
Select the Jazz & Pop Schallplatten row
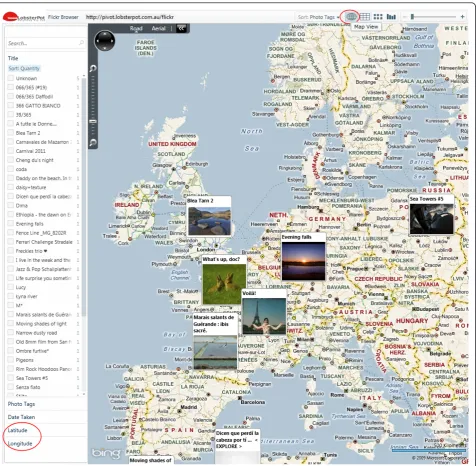pyautogui.click(x=43, y=269)
